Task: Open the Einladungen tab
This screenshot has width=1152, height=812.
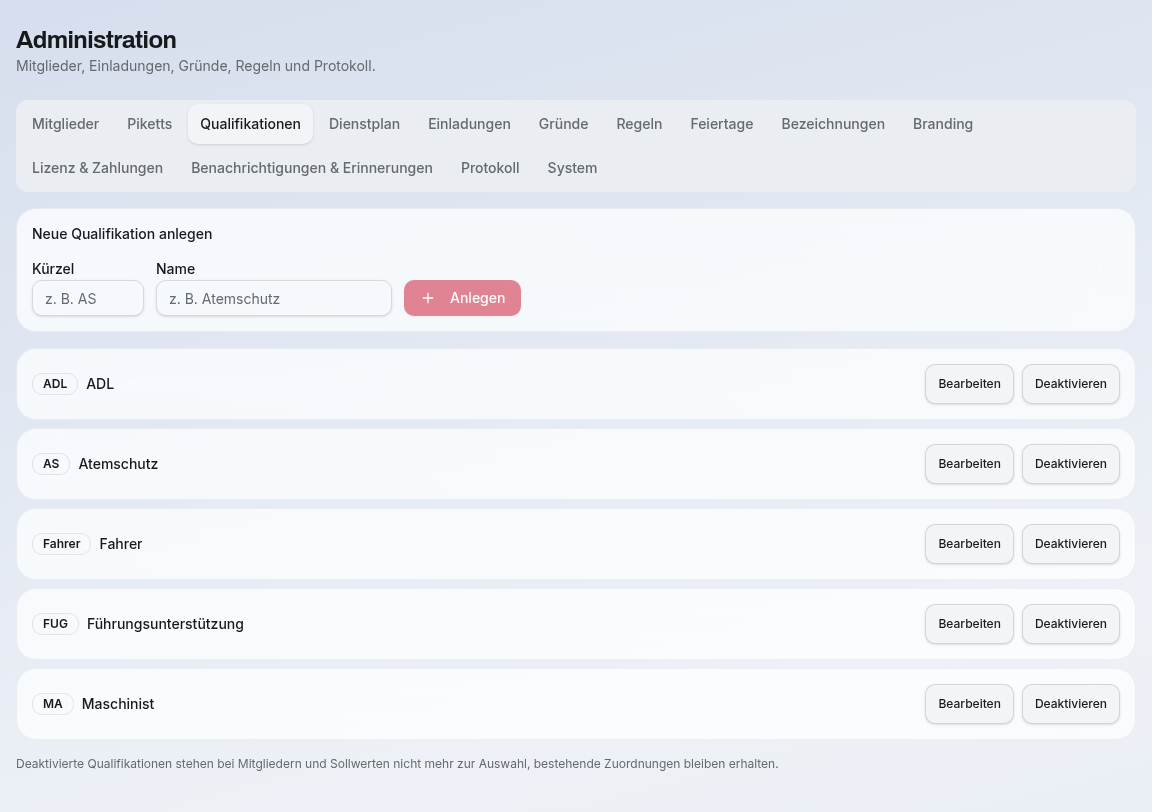Action: (x=469, y=124)
